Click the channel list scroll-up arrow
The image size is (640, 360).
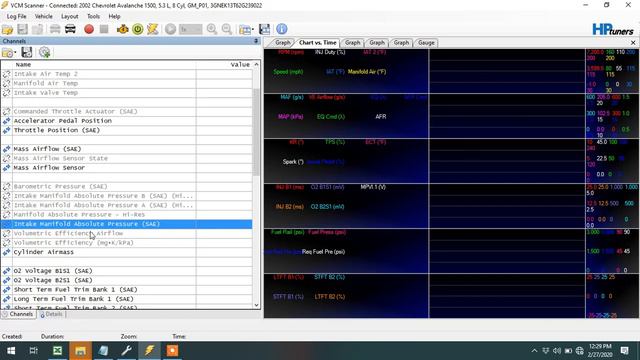(256, 64)
